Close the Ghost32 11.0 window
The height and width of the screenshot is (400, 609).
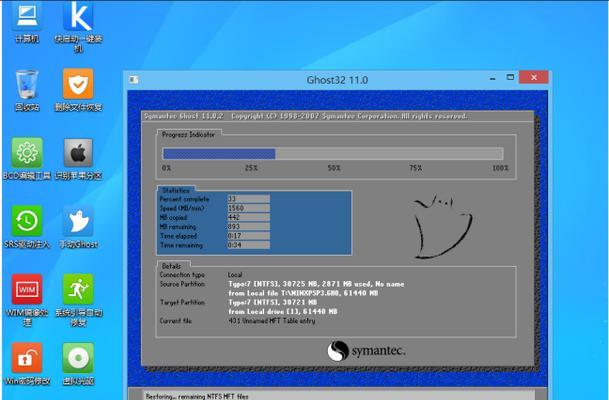(534, 77)
